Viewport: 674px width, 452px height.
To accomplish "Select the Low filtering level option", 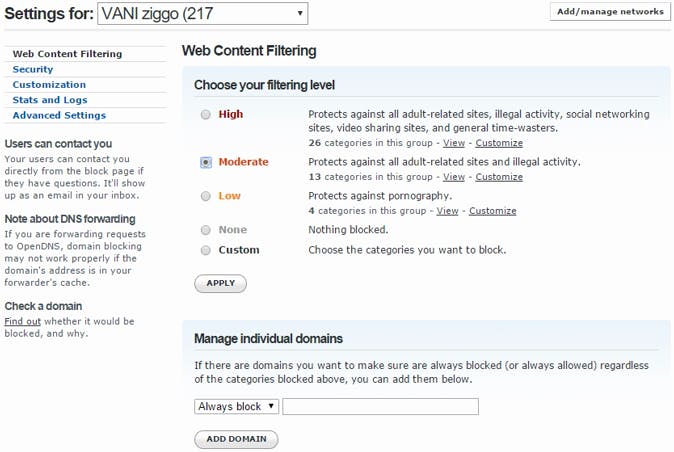I will (206, 196).
